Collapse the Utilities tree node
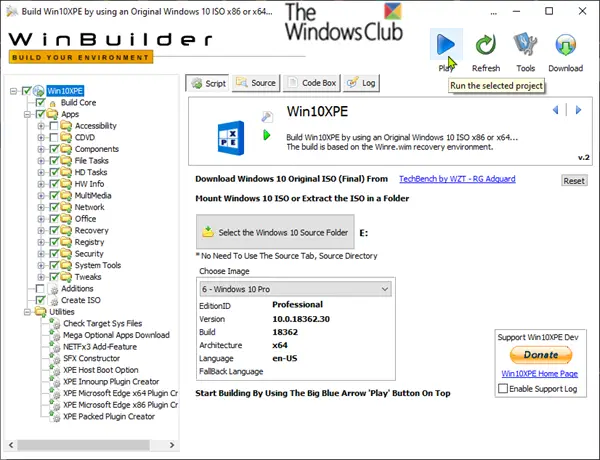This screenshot has height=460, width=600. pyautogui.click(x=27, y=312)
